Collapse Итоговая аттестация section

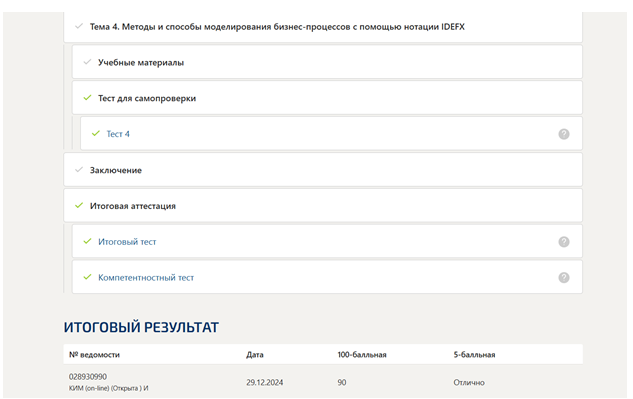[x=323, y=206]
